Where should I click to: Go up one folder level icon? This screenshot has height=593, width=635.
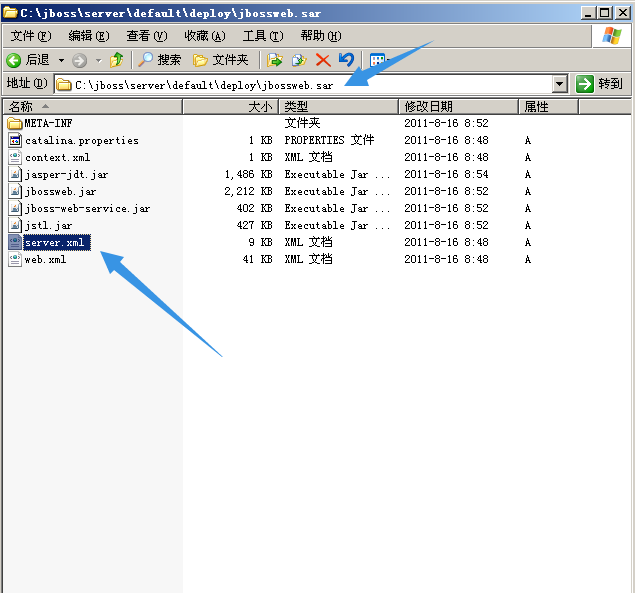click(x=117, y=60)
